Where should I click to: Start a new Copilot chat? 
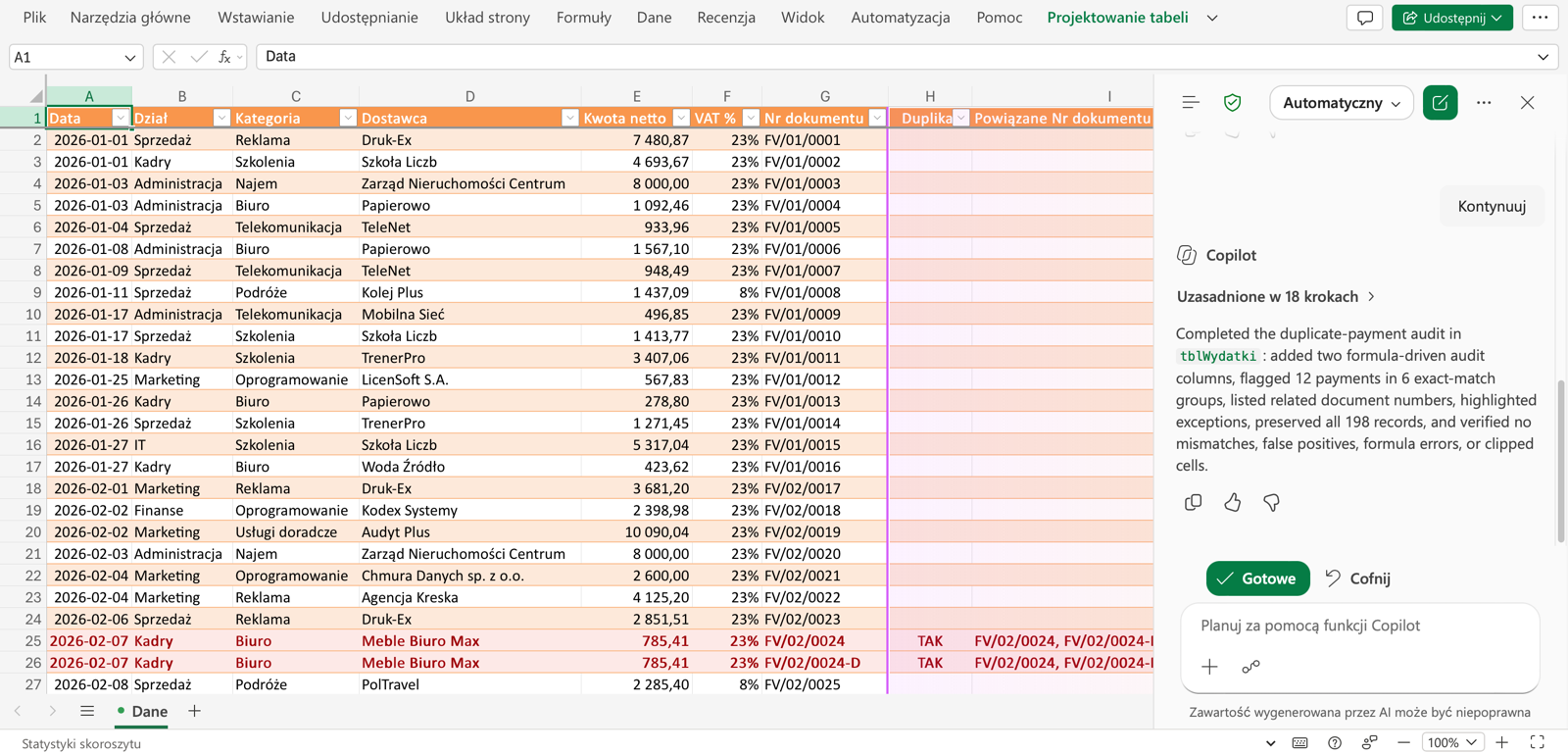[x=1440, y=102]
